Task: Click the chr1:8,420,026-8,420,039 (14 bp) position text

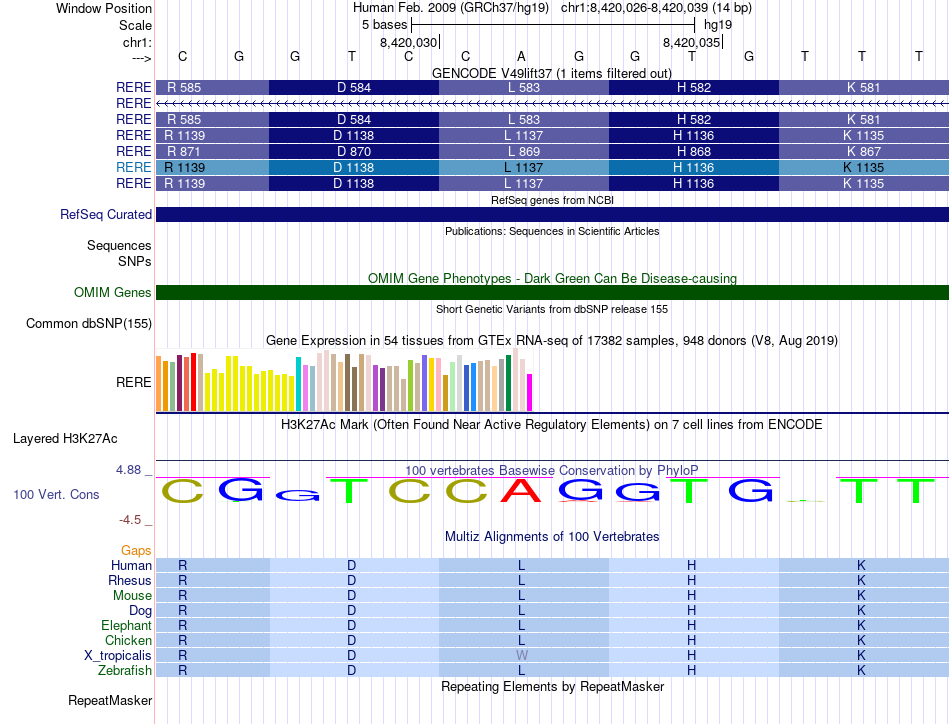Action: (x=656, y=8)
